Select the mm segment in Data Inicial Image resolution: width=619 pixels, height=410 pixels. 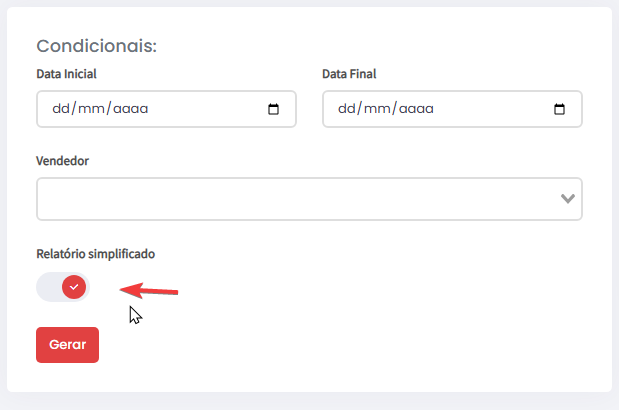click(91, 109)
